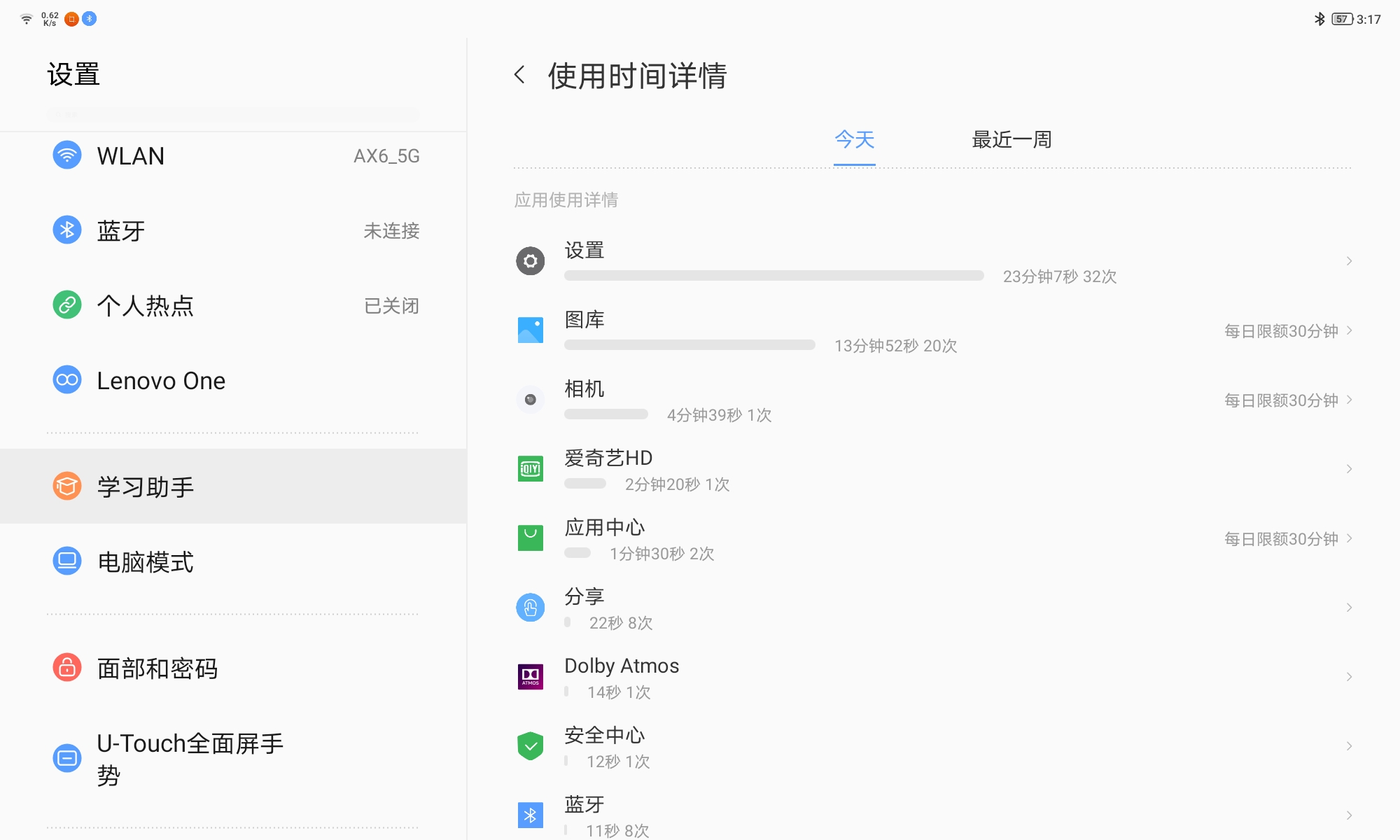Click the 安全中心 shield icon
The image size is (1400, 840).
click(x=530, y=745)
